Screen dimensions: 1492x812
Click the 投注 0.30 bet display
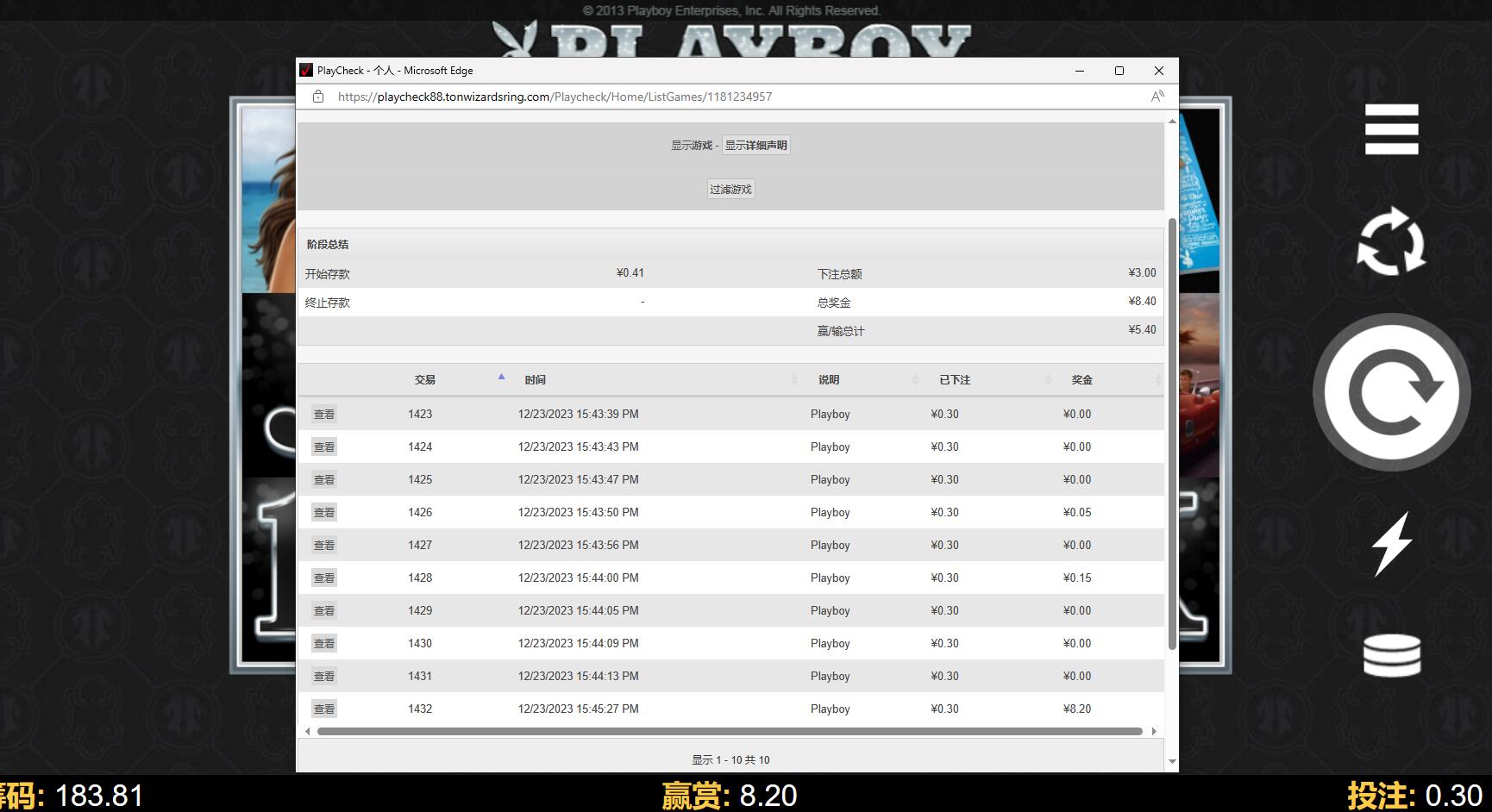click(x=1414, y=795)
